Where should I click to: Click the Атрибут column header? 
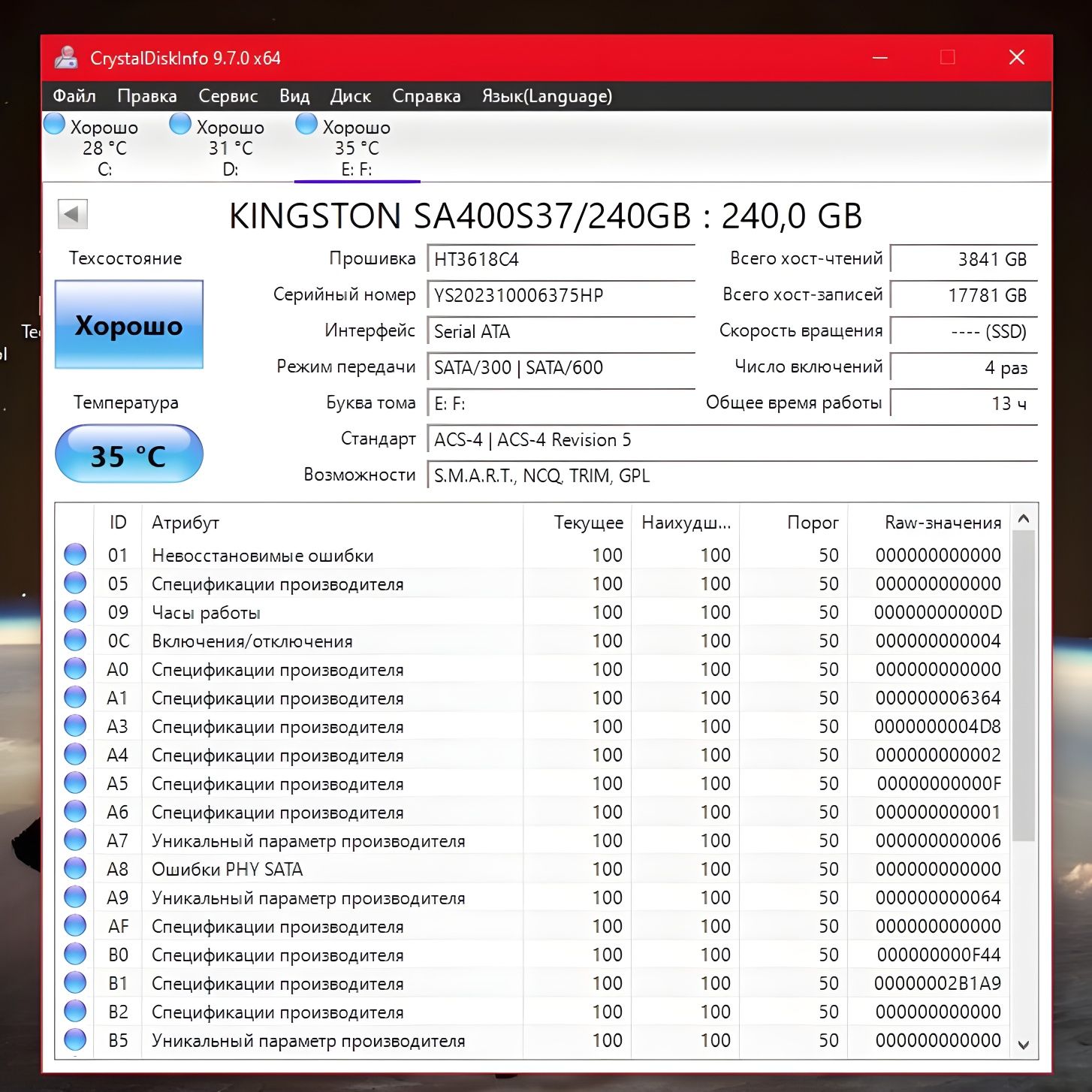[332, 523]
